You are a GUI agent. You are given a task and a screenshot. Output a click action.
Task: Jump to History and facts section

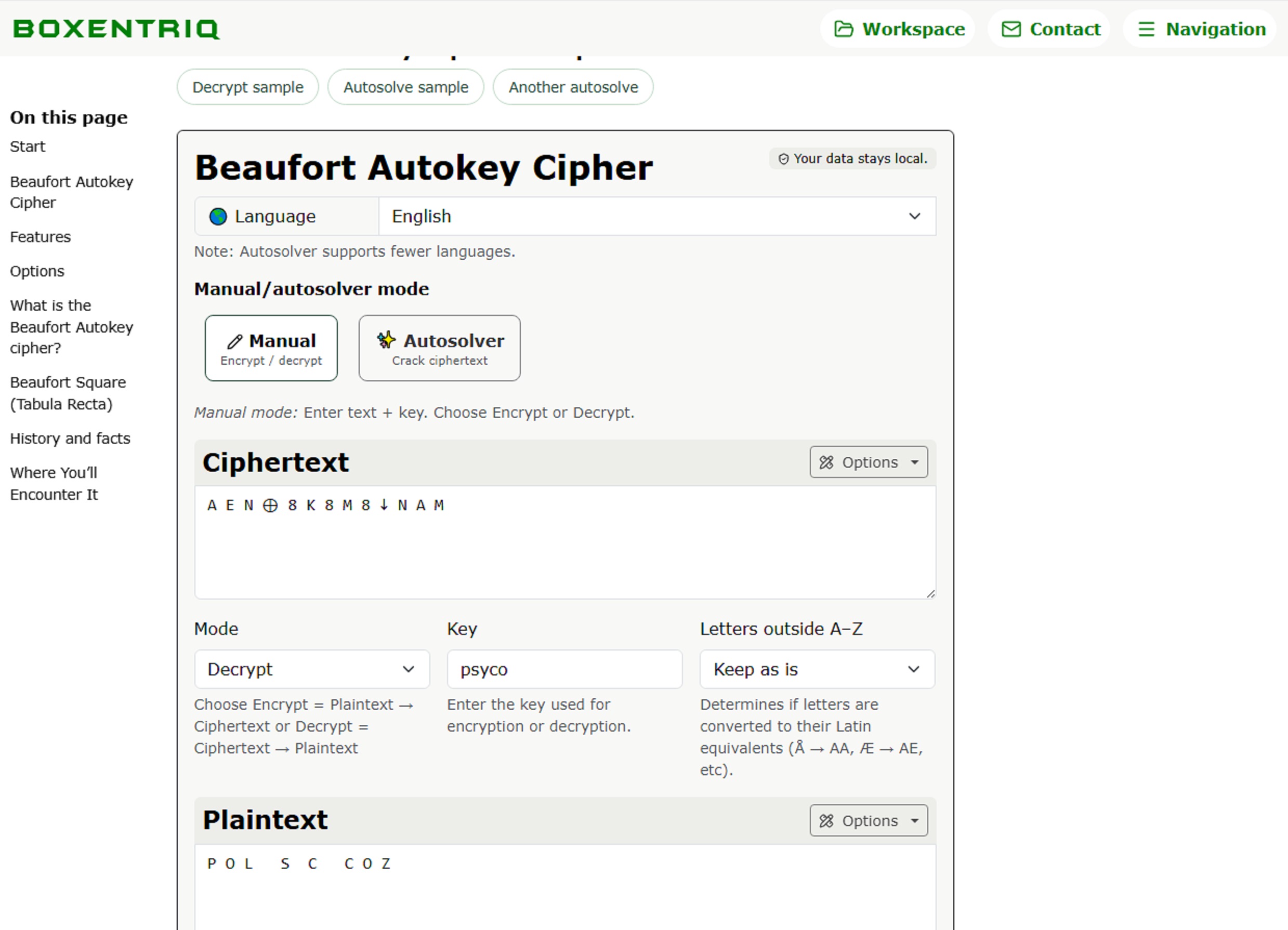coord(70,439)
